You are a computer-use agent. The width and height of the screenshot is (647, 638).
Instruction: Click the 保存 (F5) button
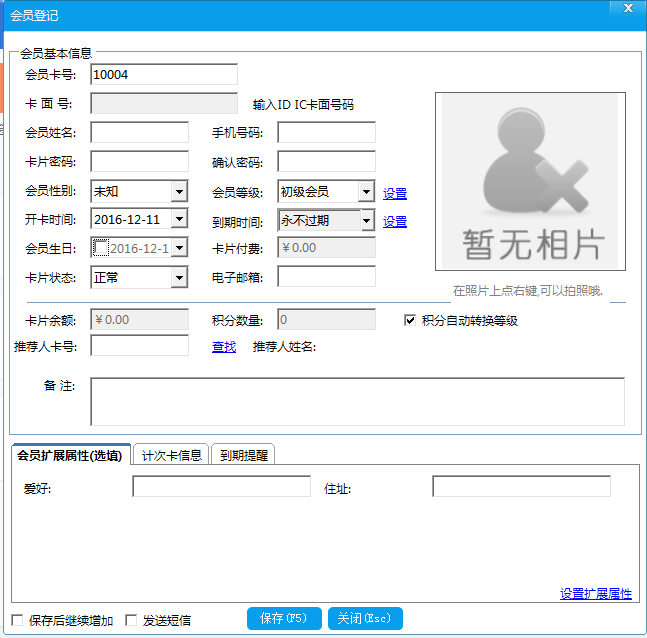284,618
